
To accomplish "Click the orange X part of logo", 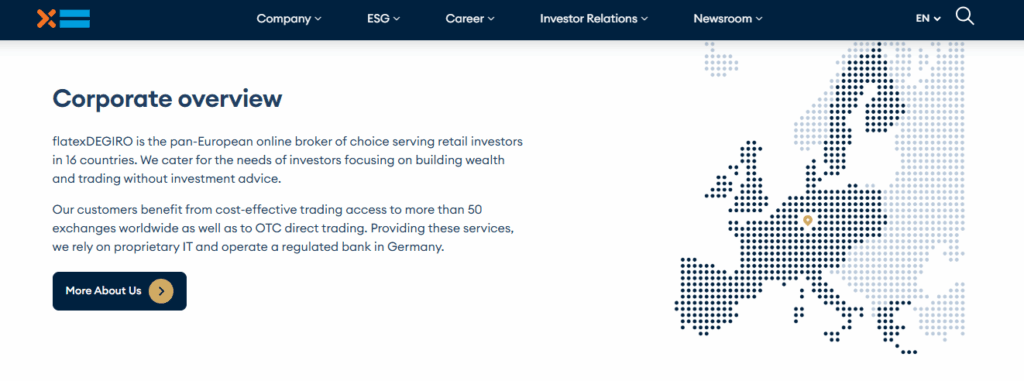I will tap(46, 19).
